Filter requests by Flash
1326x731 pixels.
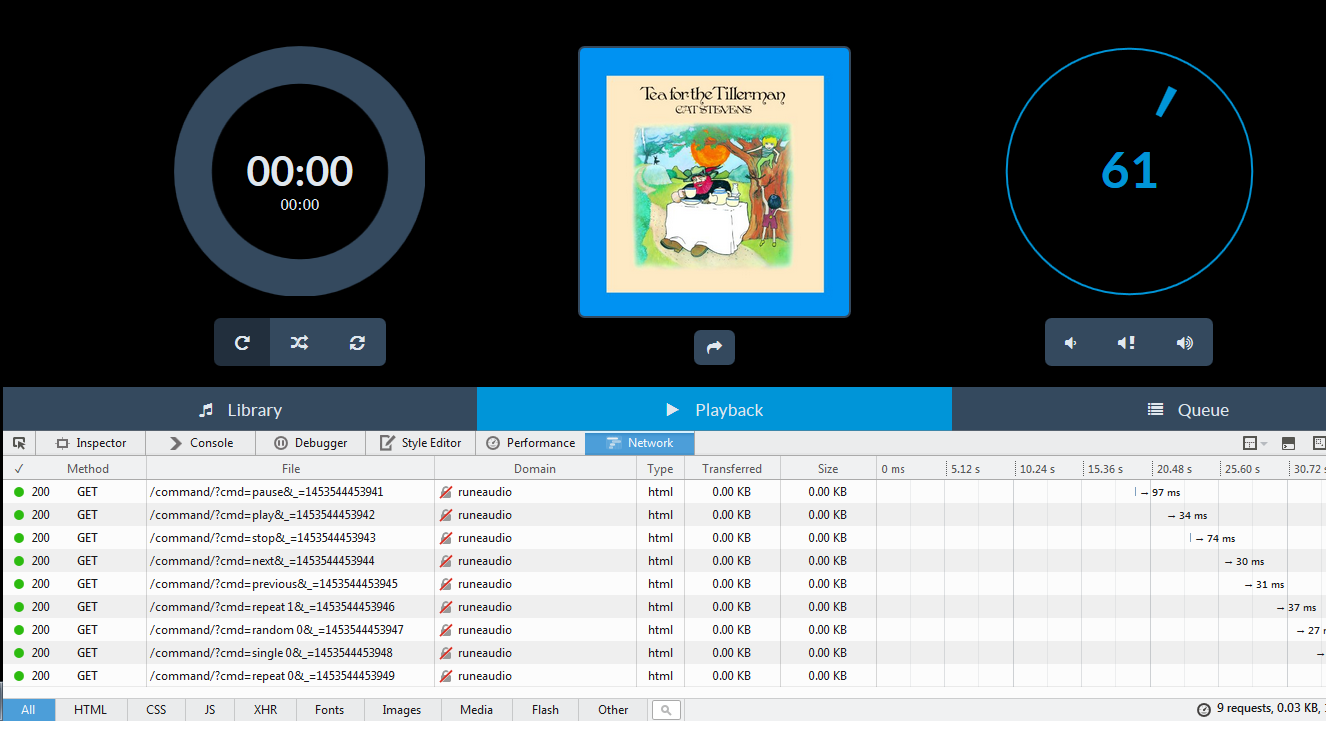545,710
